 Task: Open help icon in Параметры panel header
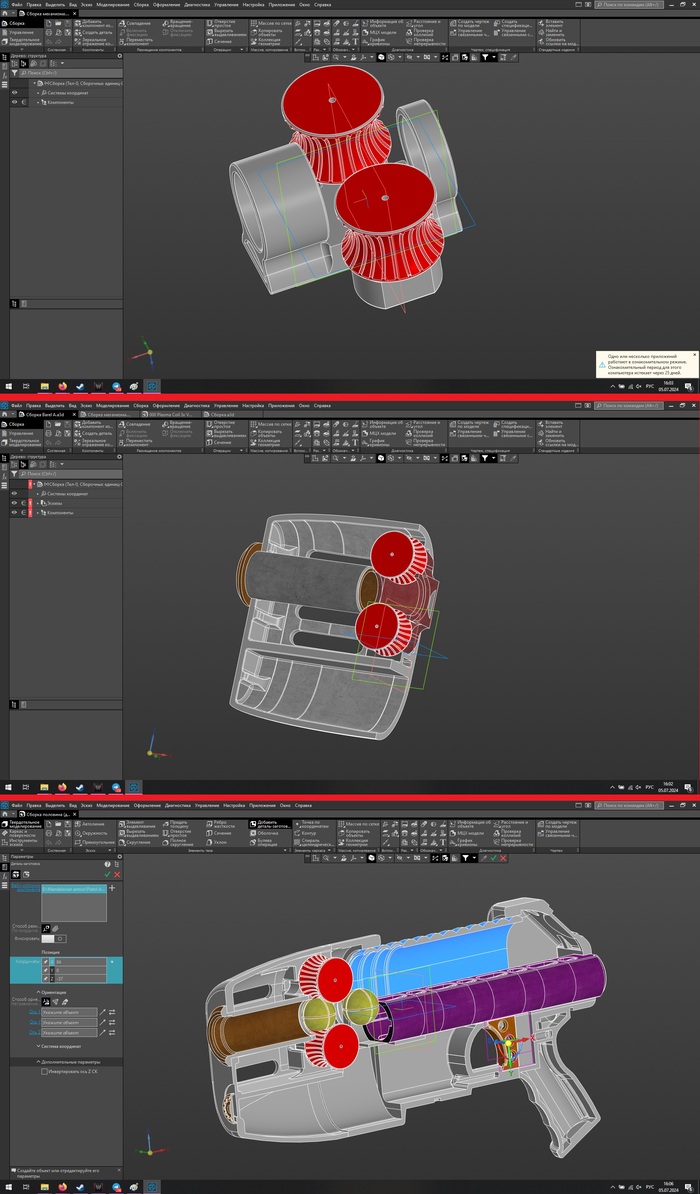tap(106, 864)
